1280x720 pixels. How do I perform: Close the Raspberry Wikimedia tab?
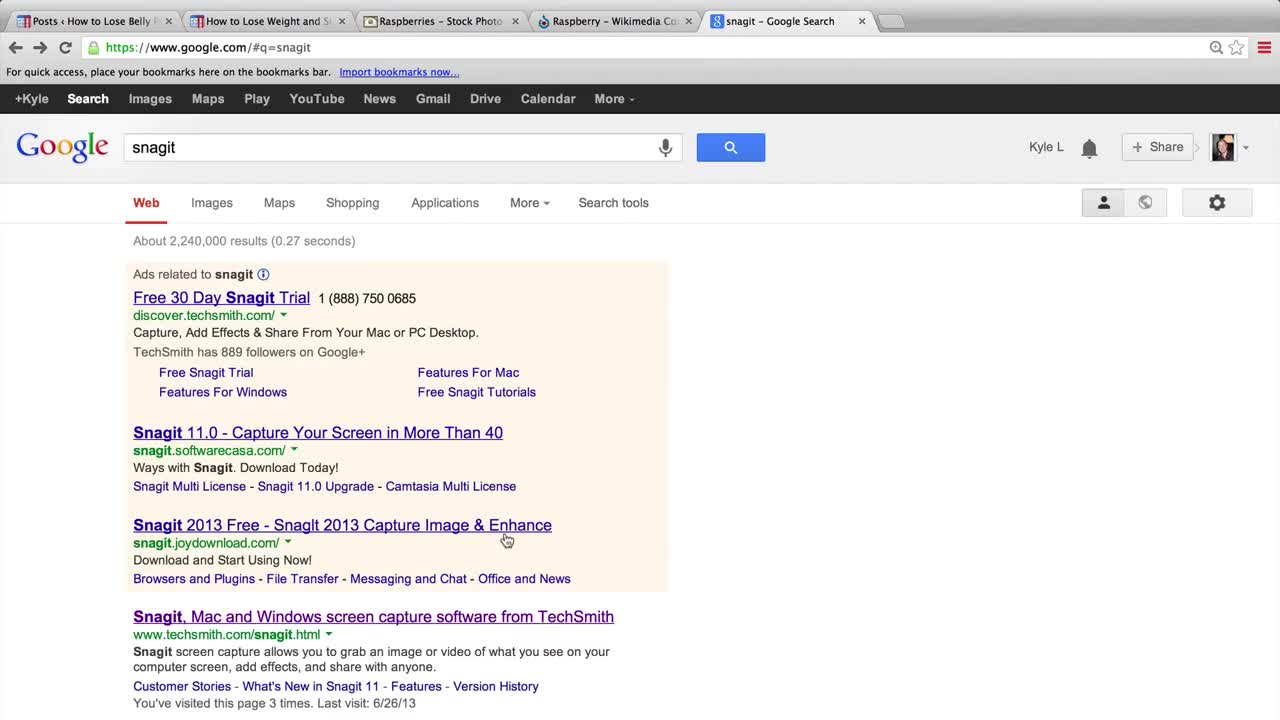click(688, 21)
